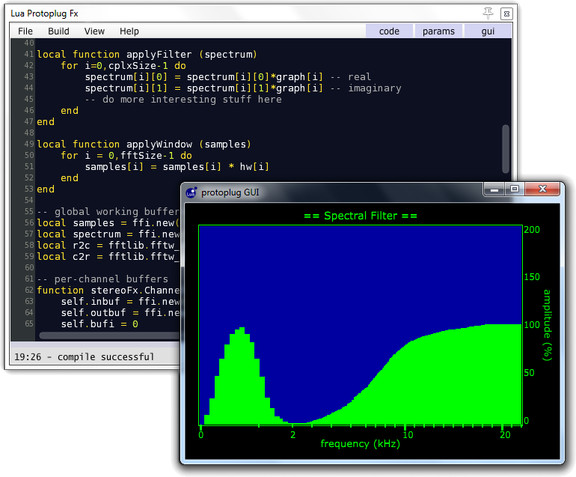Click the horizontal scrollbar below the code
This screenshot has width=576, height=477.
(x=110, y=336)
